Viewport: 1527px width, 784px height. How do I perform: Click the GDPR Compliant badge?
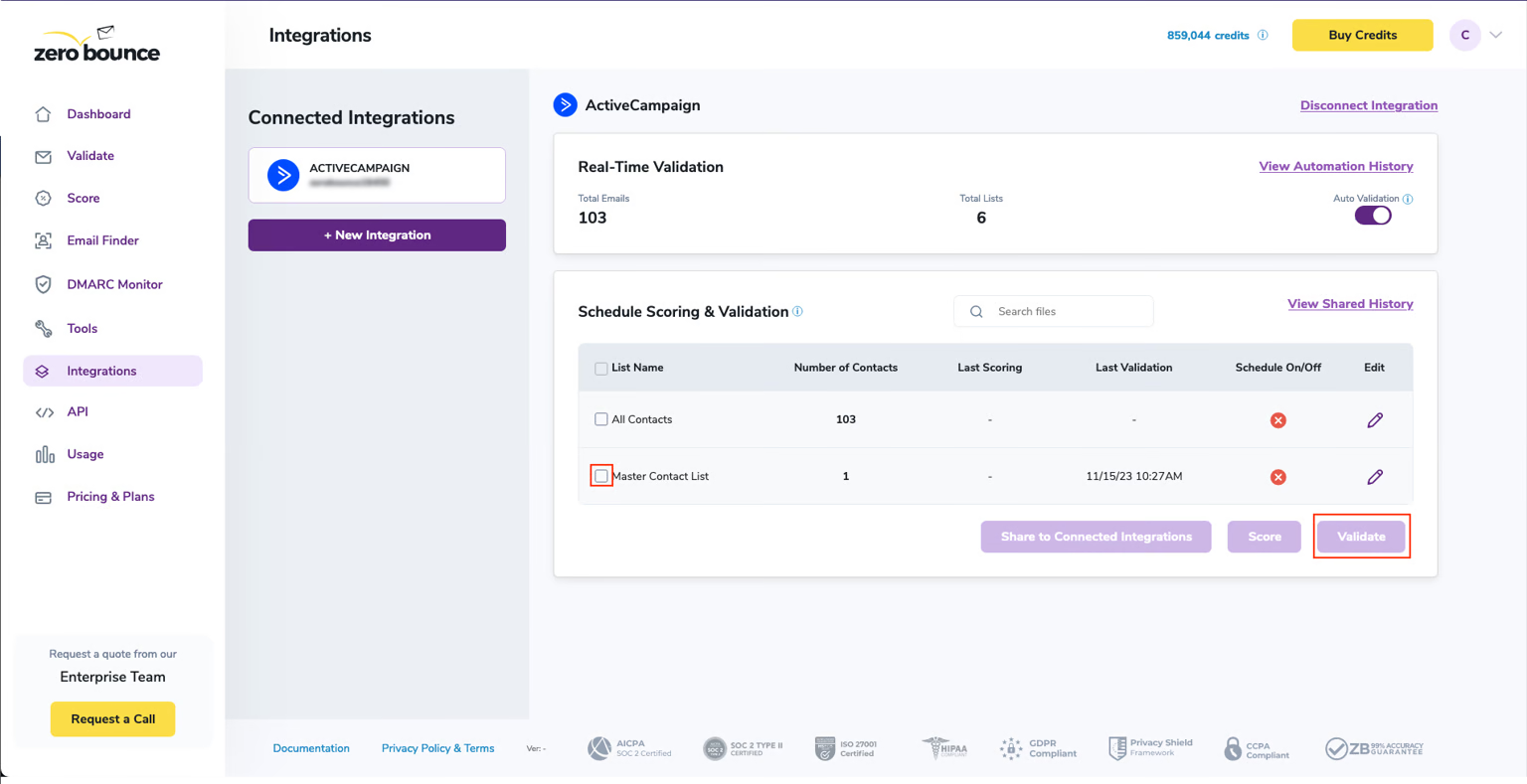point(1038,748)
